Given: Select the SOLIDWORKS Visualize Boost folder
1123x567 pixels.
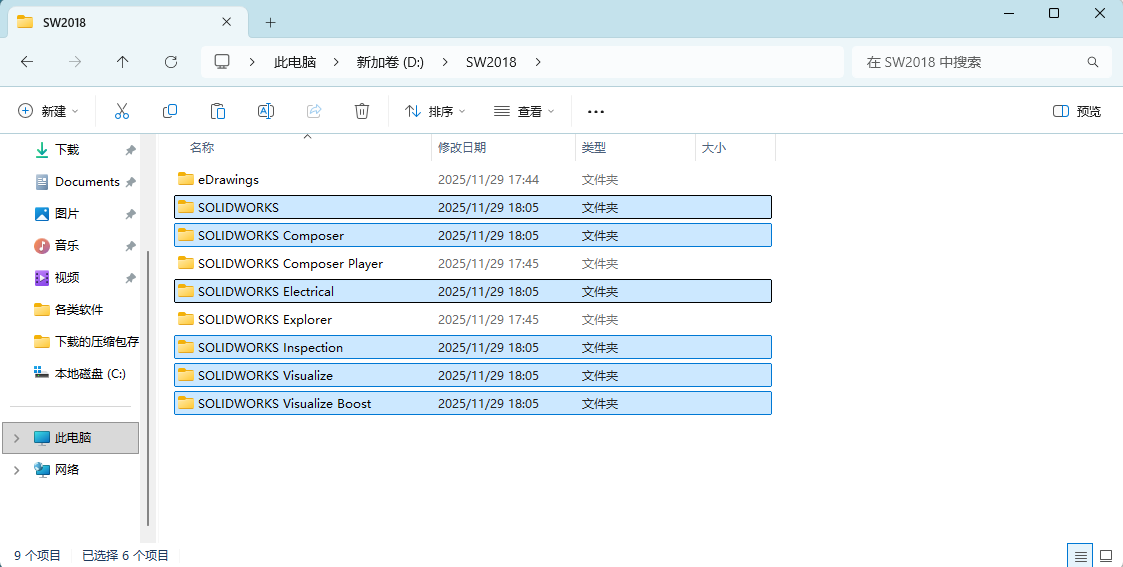Looking at the screenshot, I should pos(473,403).
